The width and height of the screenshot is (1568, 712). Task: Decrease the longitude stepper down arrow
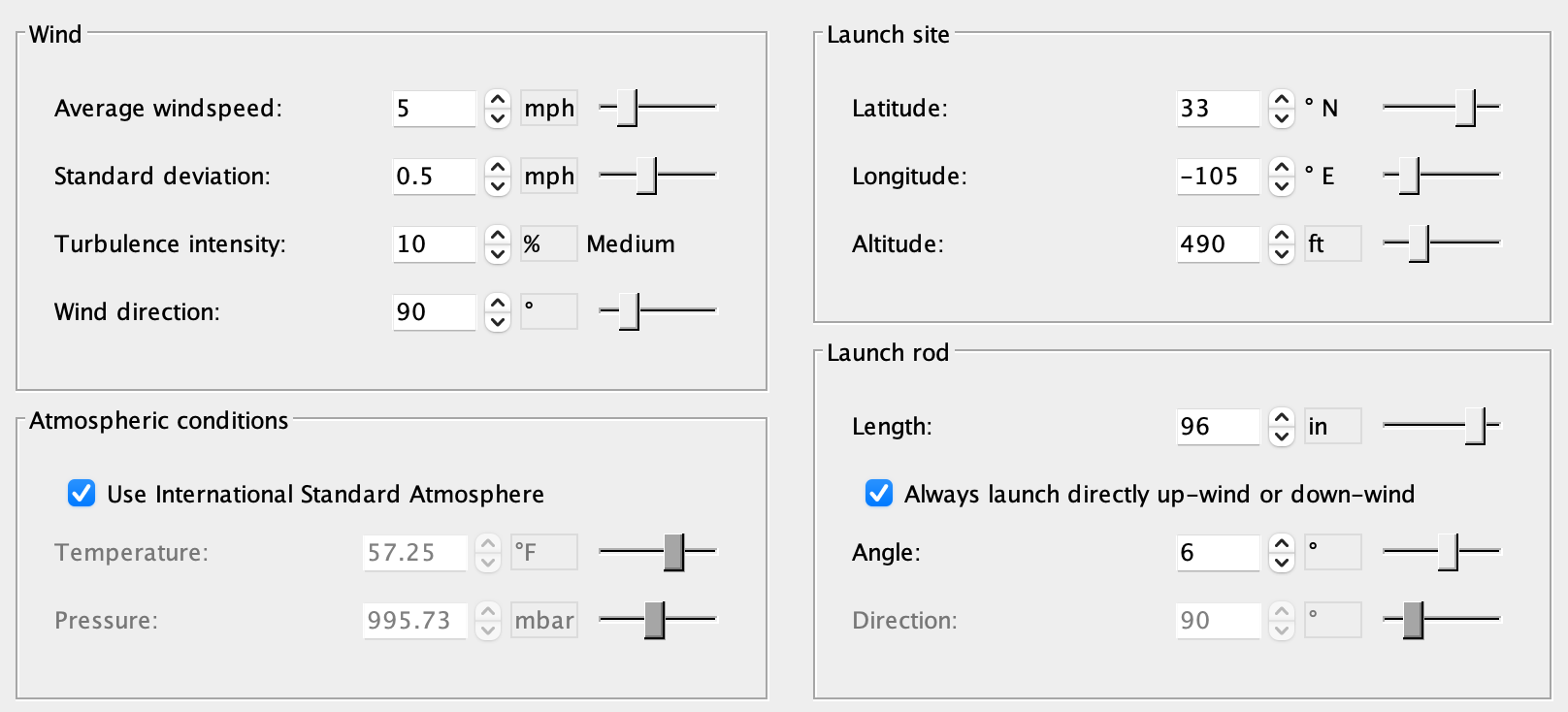[x=1281, y=185]
